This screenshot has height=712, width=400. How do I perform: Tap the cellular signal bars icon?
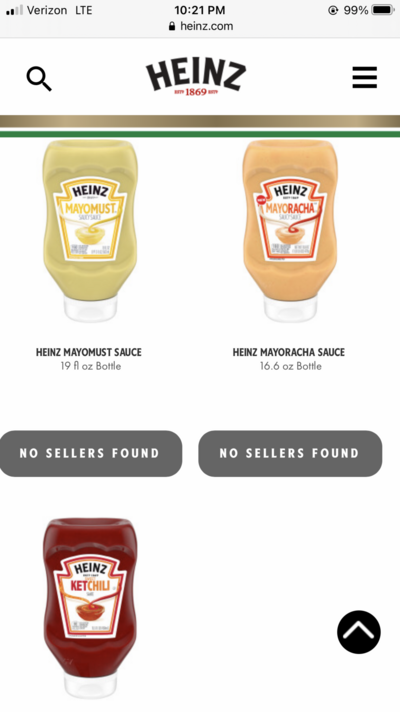tap(14, 10)
